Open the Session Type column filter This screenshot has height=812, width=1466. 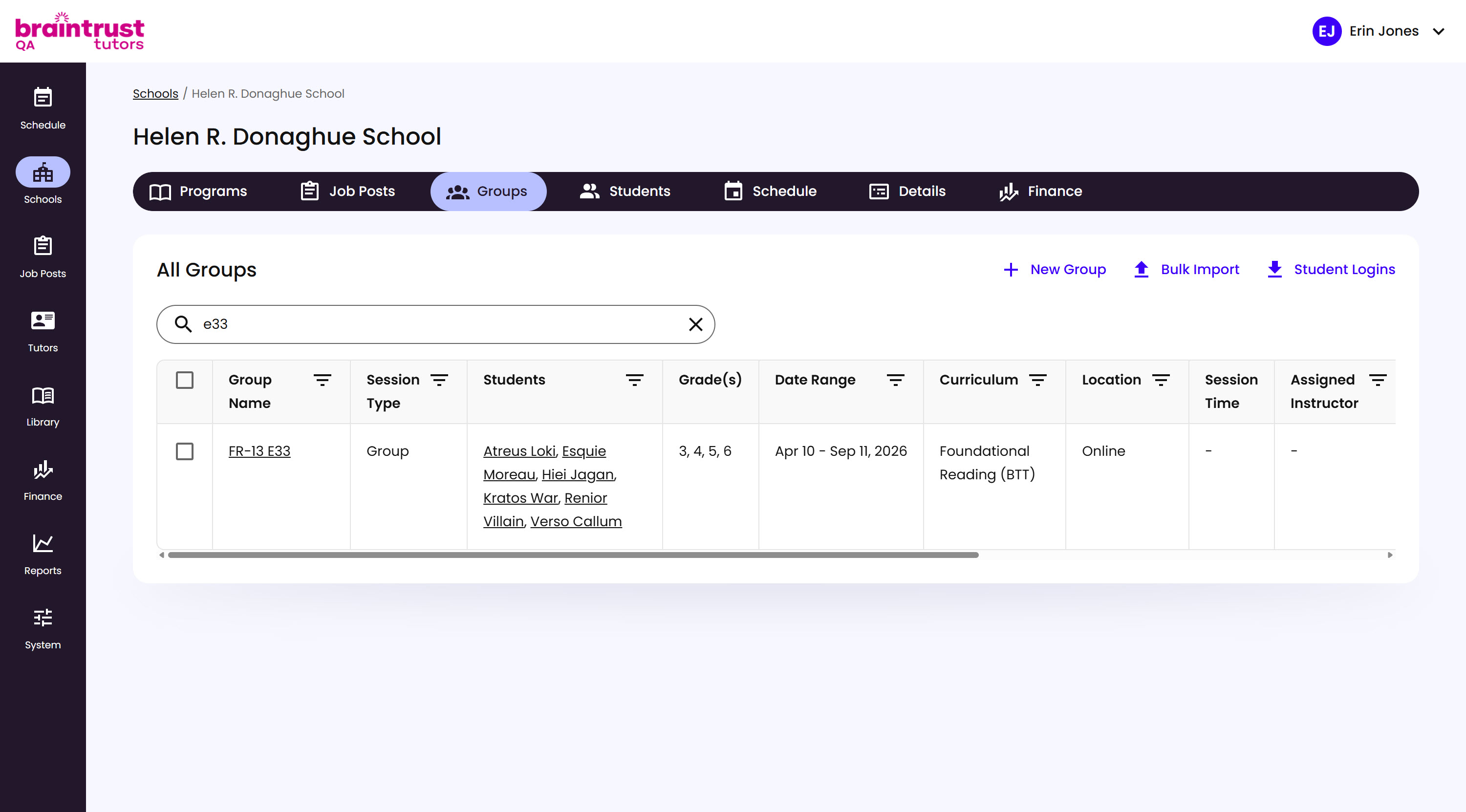[439, 380]
